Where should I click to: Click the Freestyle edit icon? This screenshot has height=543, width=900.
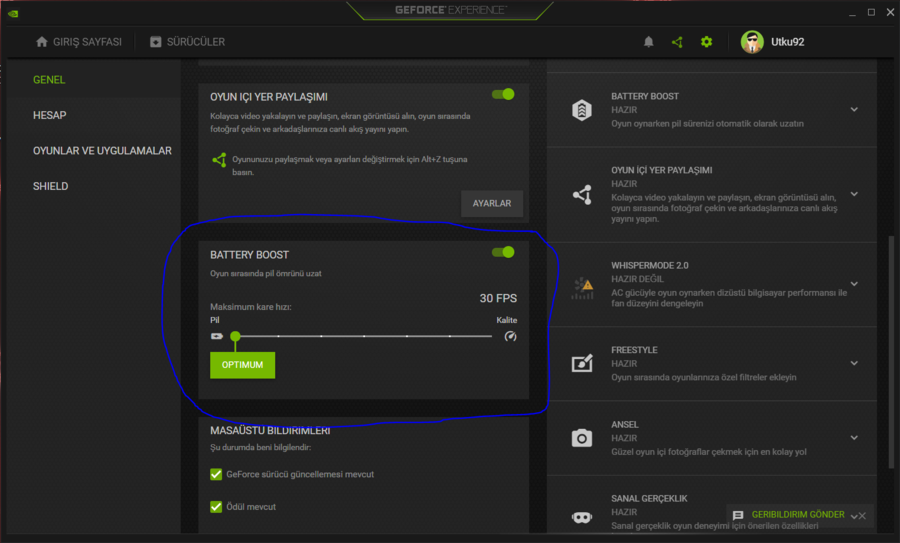tap(582, 363)
